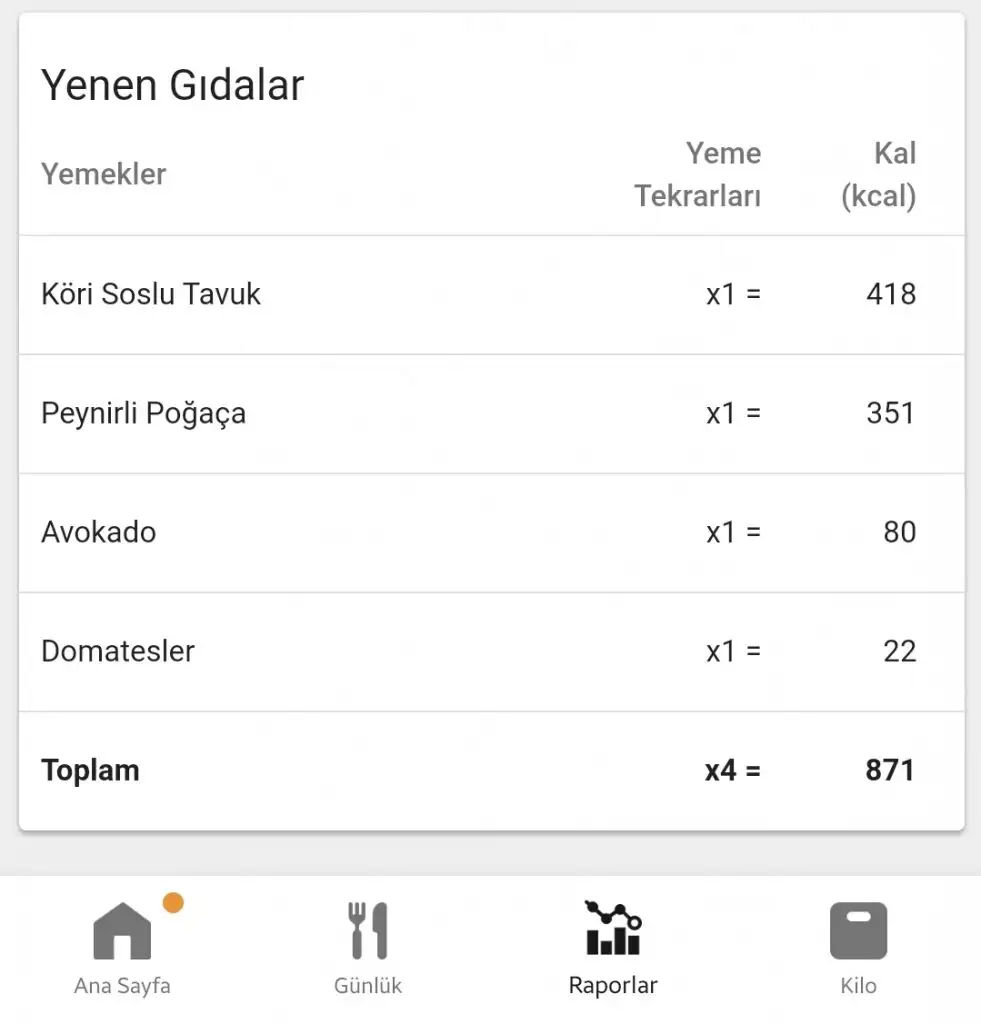Tap the Yemekler column header

(x=103, y=174)
